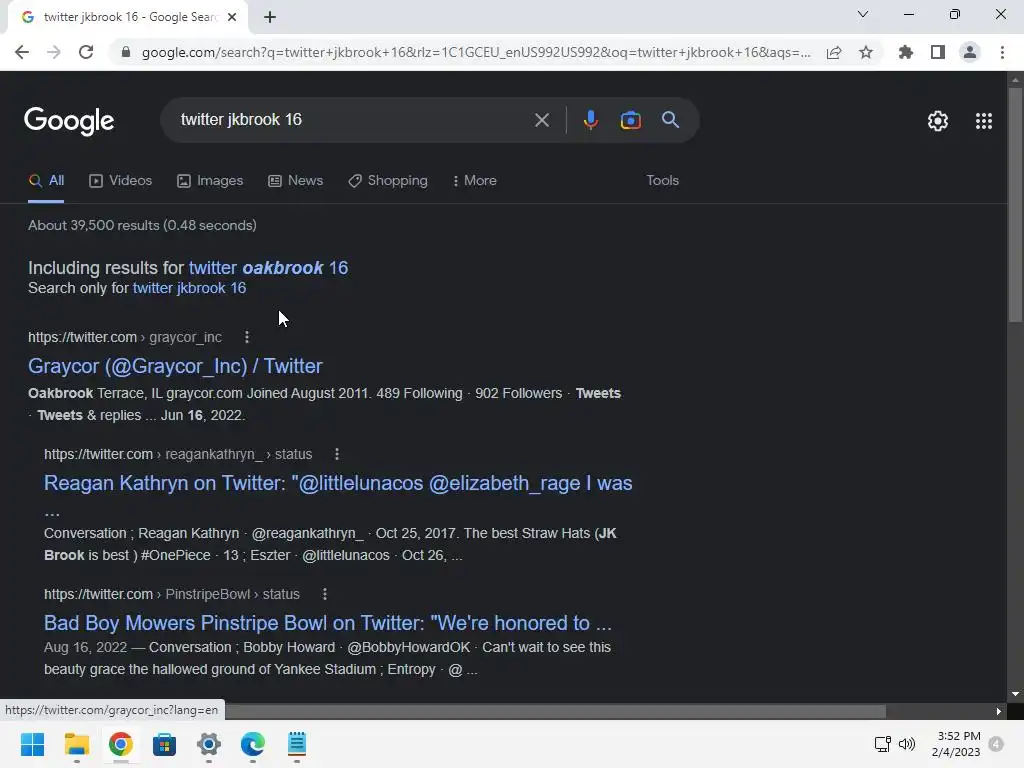This screenshot has height=768, width=1024.
Task: Open the clock showing 3:52 PM
Action: point(955,744)
